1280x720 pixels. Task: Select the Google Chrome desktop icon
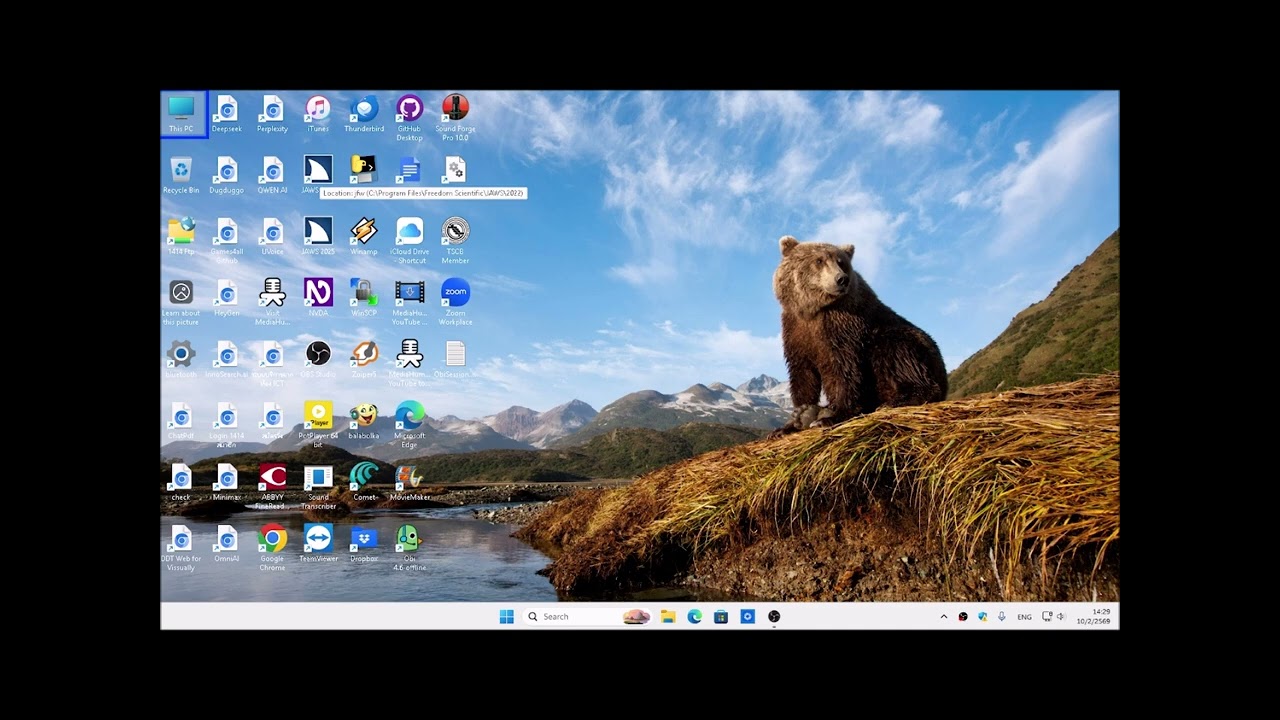click(272, 548)
